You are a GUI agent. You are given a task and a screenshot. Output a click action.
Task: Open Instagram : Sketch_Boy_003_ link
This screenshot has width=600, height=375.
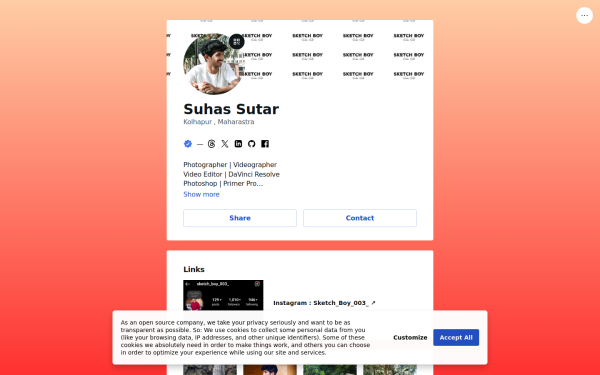coord(324,303)
